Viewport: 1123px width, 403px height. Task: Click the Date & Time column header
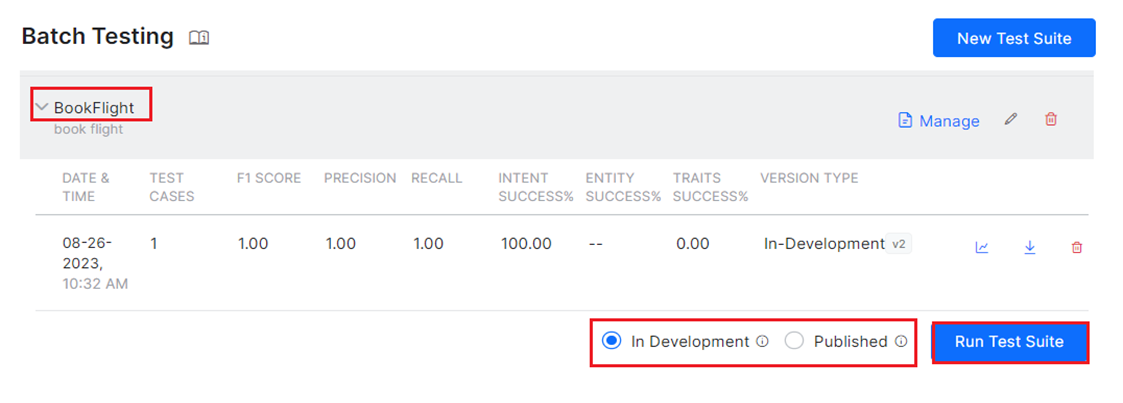[x=85, y=187]
